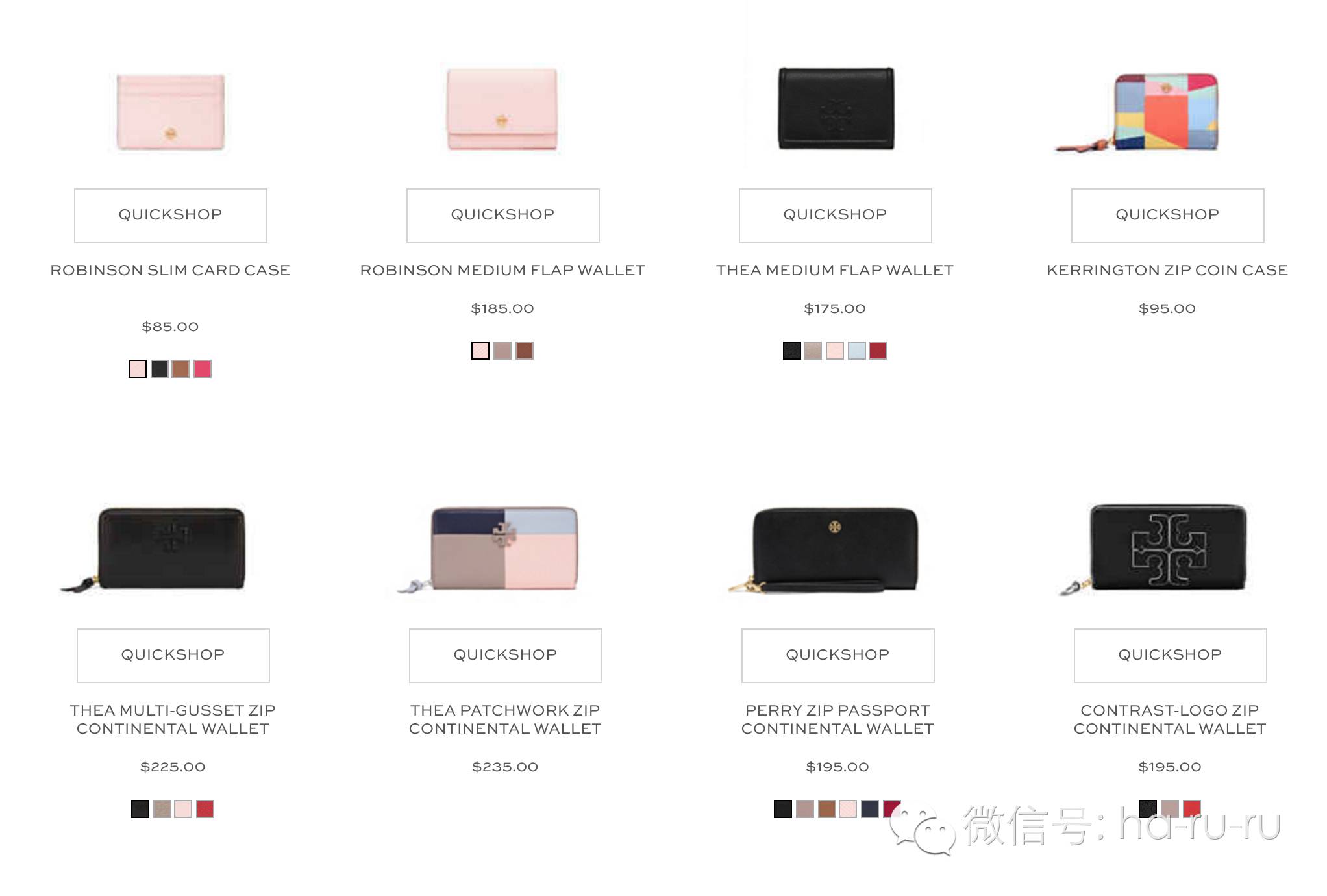Open Quickshop for Contrast-Logo Zip Continental Wallet

(x=1170, y=655)
